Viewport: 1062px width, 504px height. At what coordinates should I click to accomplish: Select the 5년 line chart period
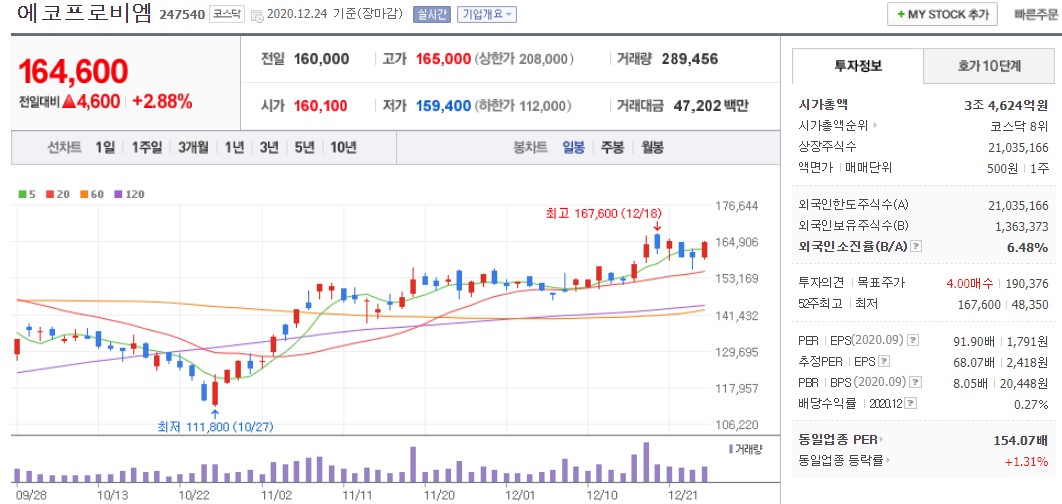tap(304, 147)
